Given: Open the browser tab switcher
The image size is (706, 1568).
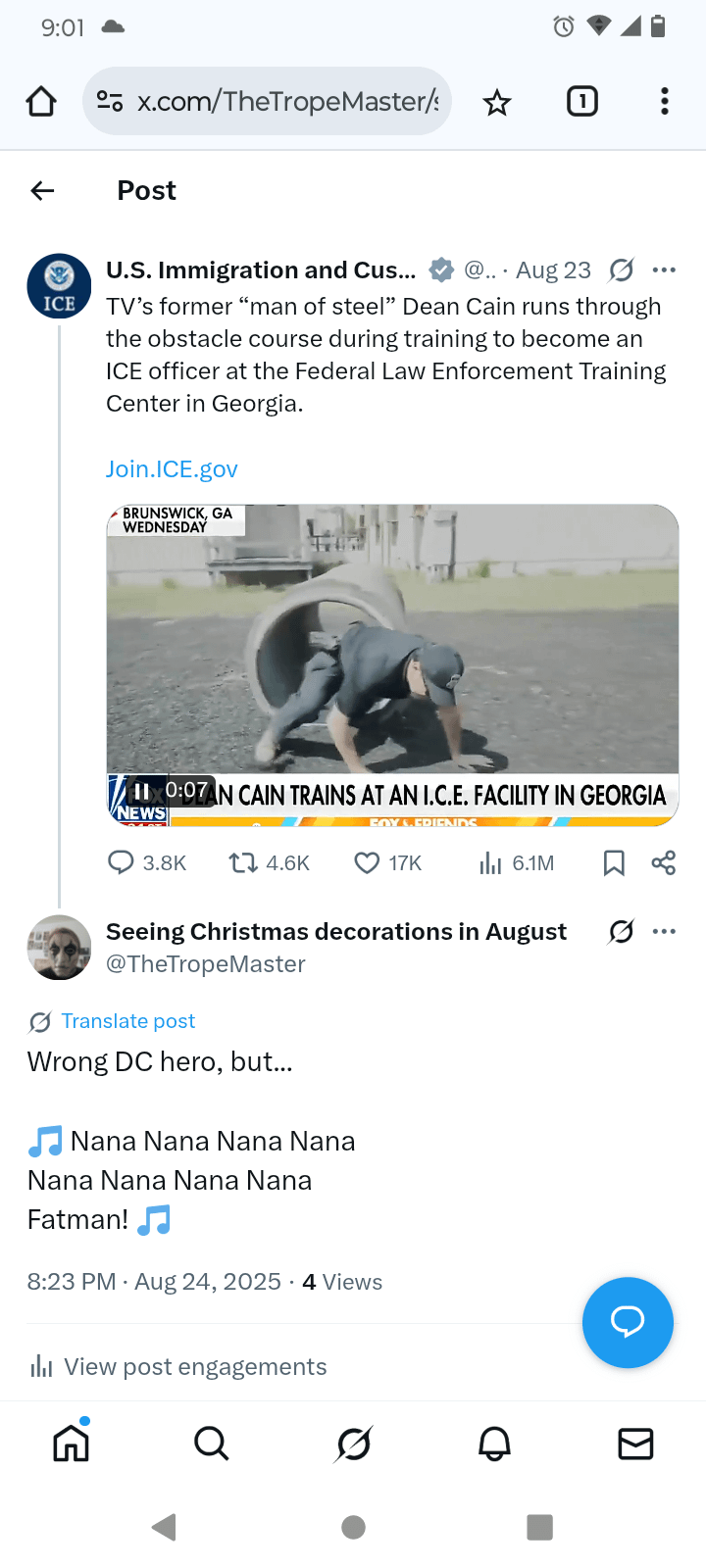Looking at the screenshot, I should 582,102.
